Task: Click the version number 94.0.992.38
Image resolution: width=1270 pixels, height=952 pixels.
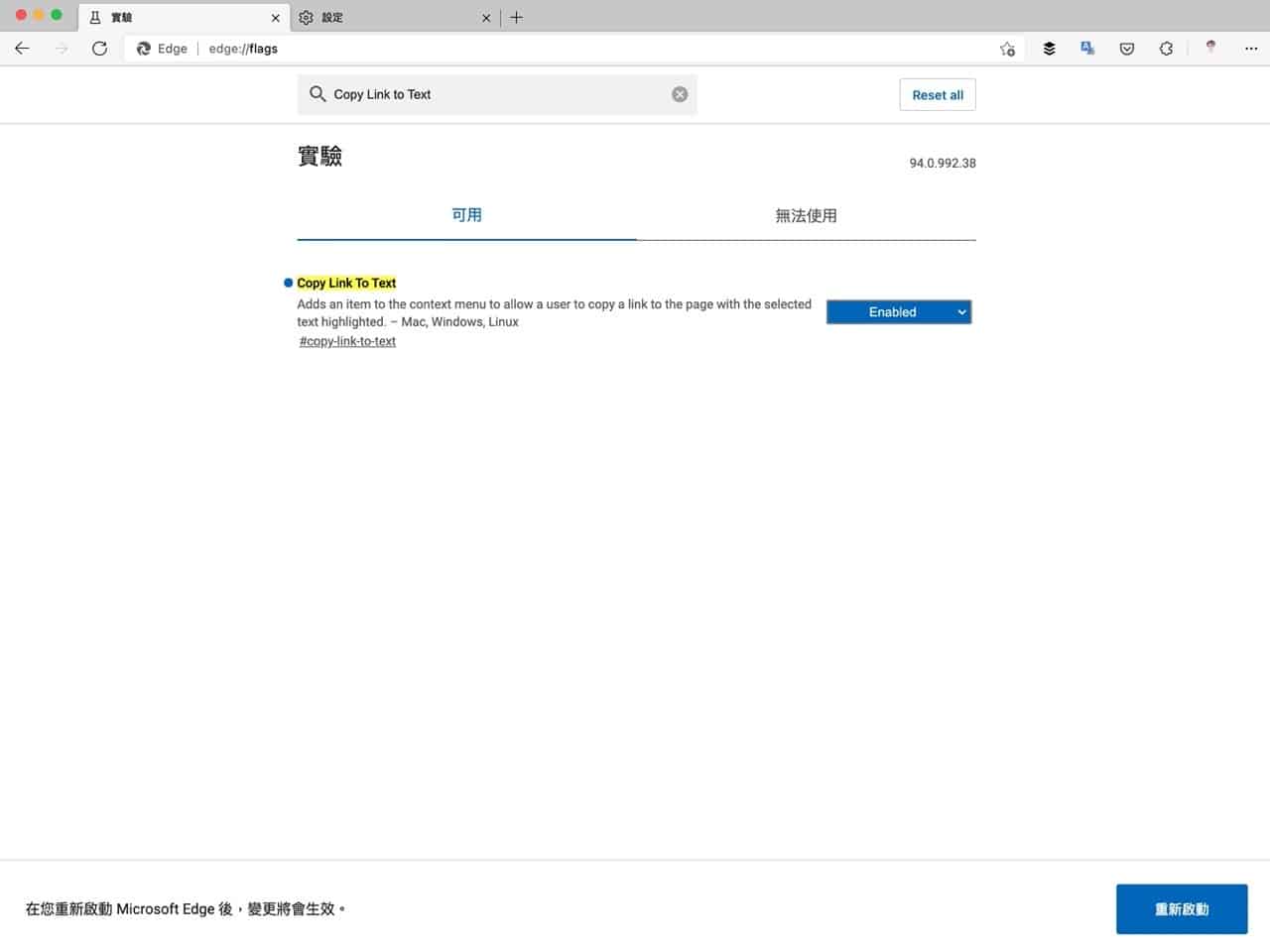Action: 943,163
